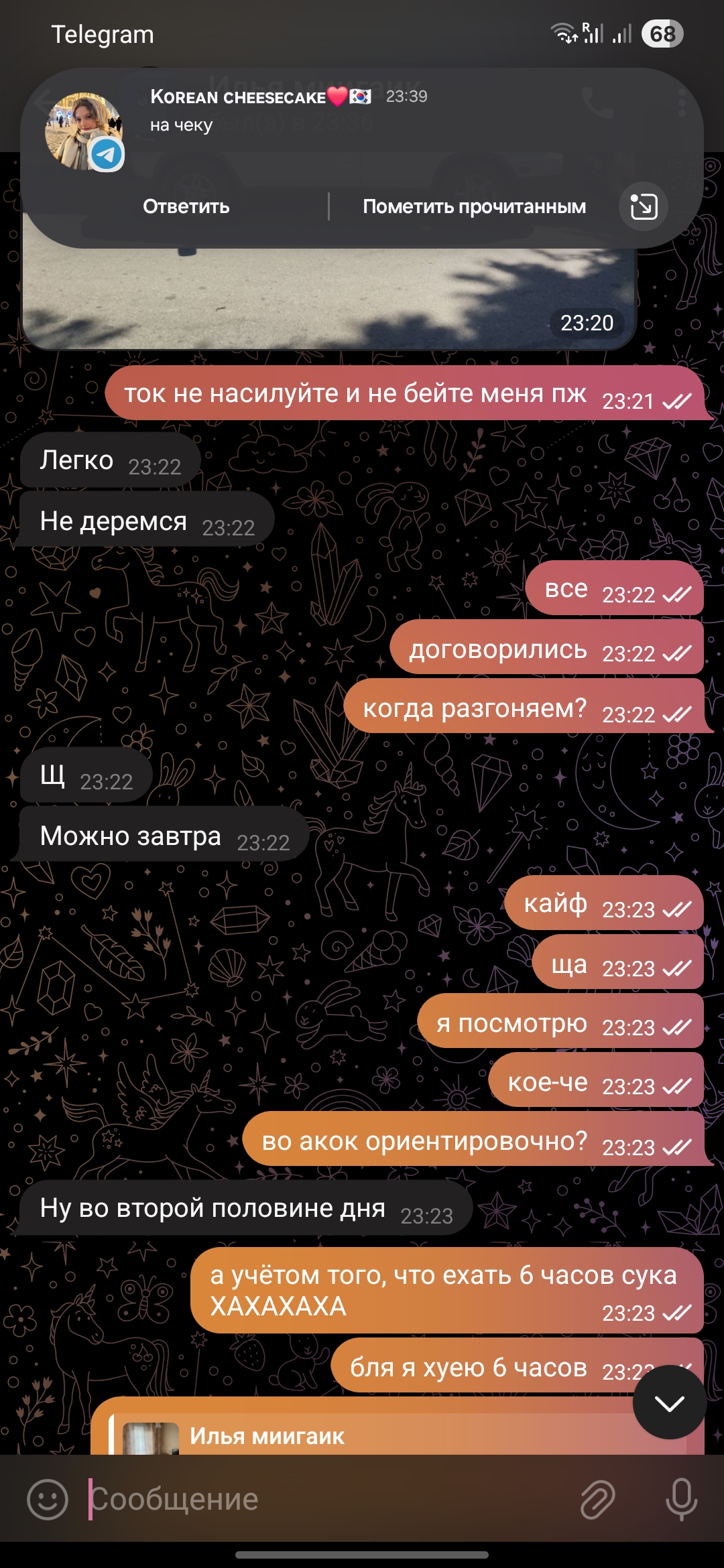Image resolution: width=724 pixels, height=1568 pixels.
Task: Tap the message 'Не деремся'
Action: point(147,521)
